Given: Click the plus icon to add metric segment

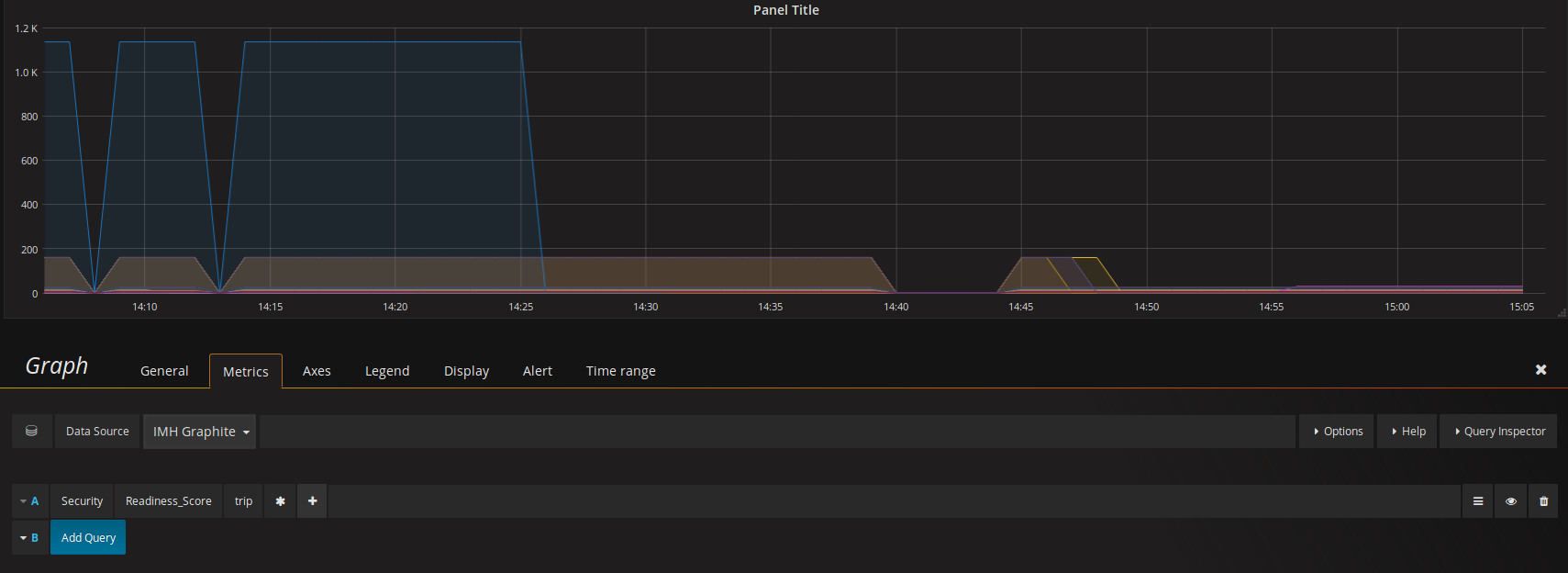Looking at the screenshot, I should [312, 501].
